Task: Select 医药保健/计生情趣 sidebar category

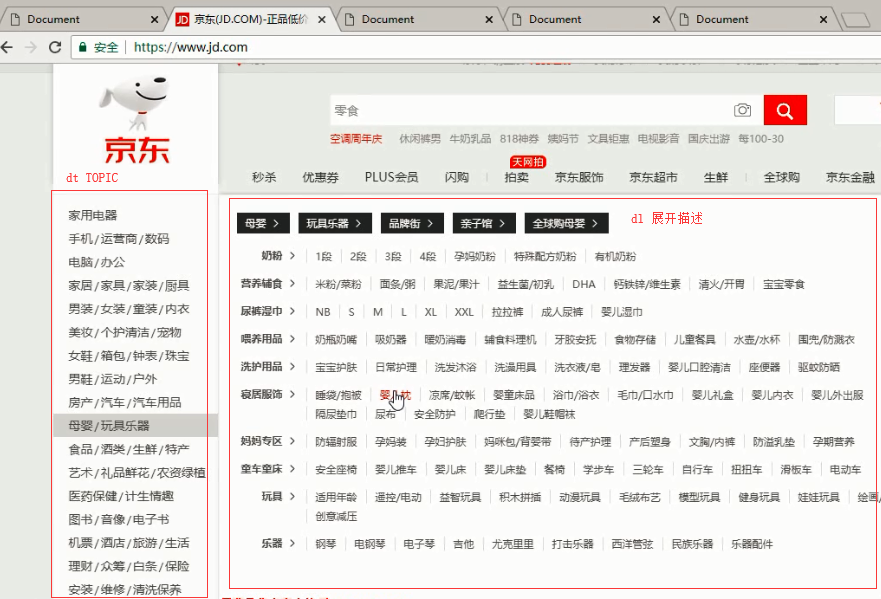Action: (x=121, y=496)
